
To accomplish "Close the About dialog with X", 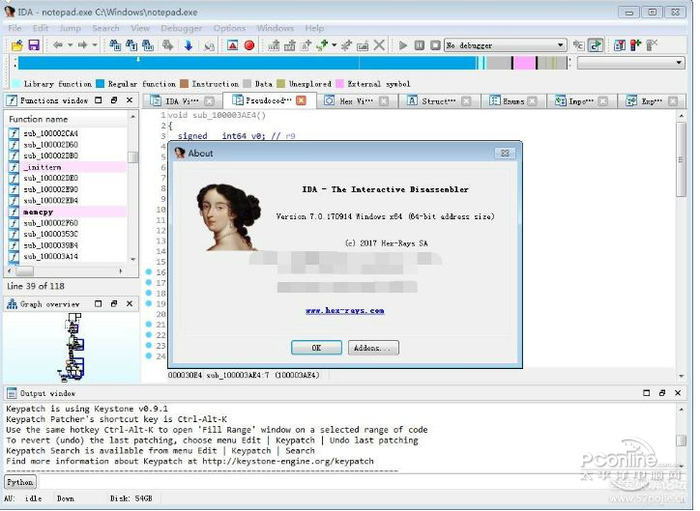I will point(505,153).
